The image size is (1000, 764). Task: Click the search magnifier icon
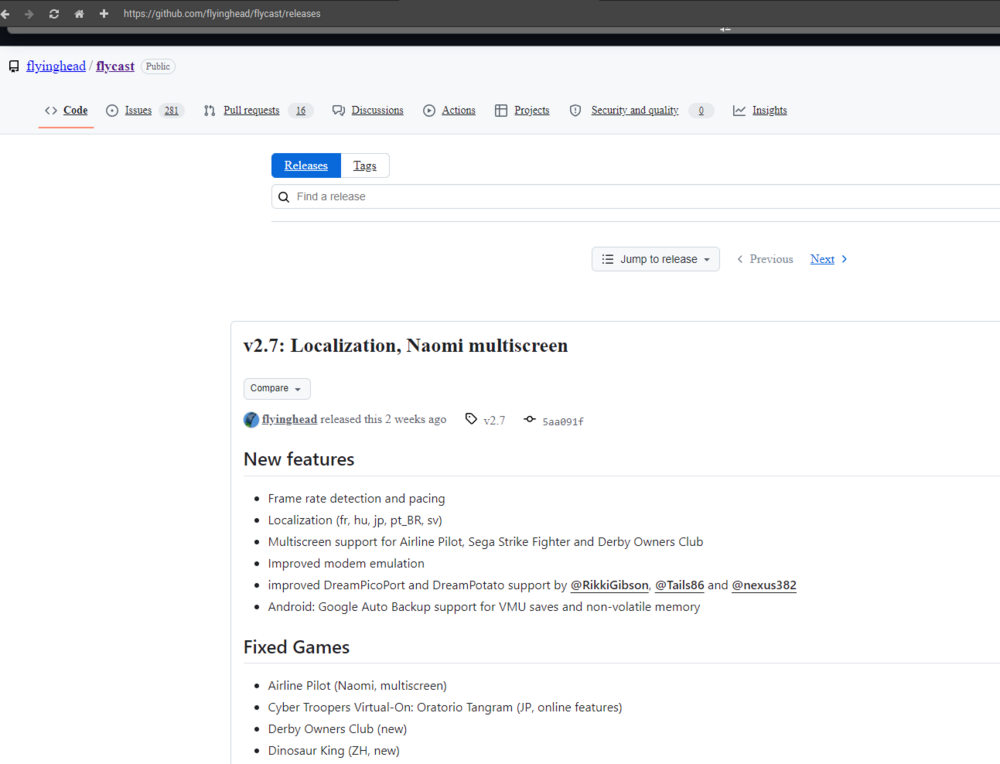coord(284,197)
